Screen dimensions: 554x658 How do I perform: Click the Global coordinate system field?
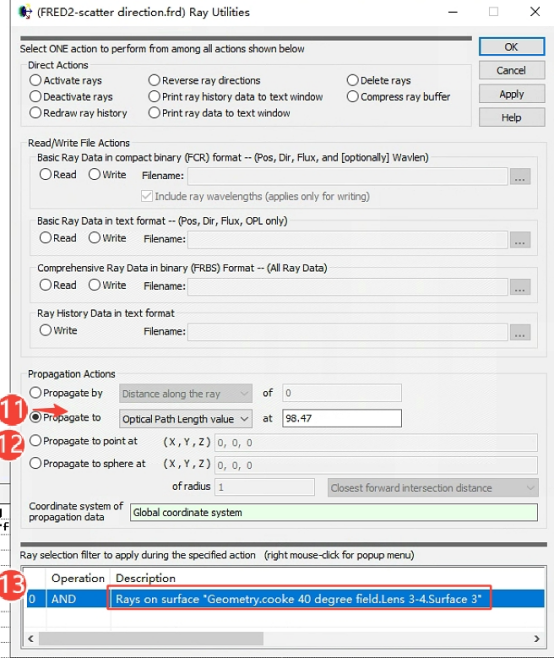click(334, 512)
